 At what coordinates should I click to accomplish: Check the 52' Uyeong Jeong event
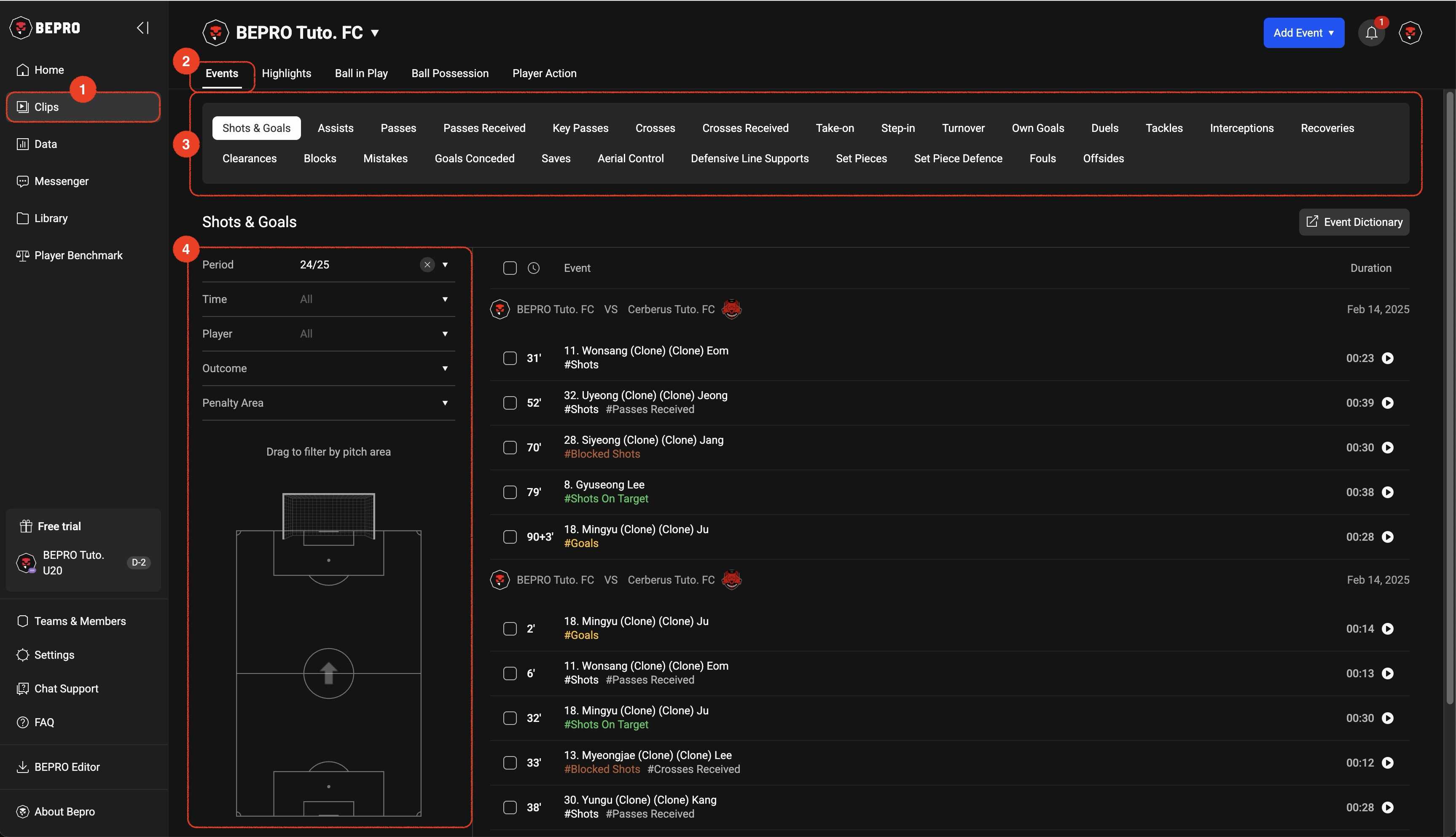(510, 403)
